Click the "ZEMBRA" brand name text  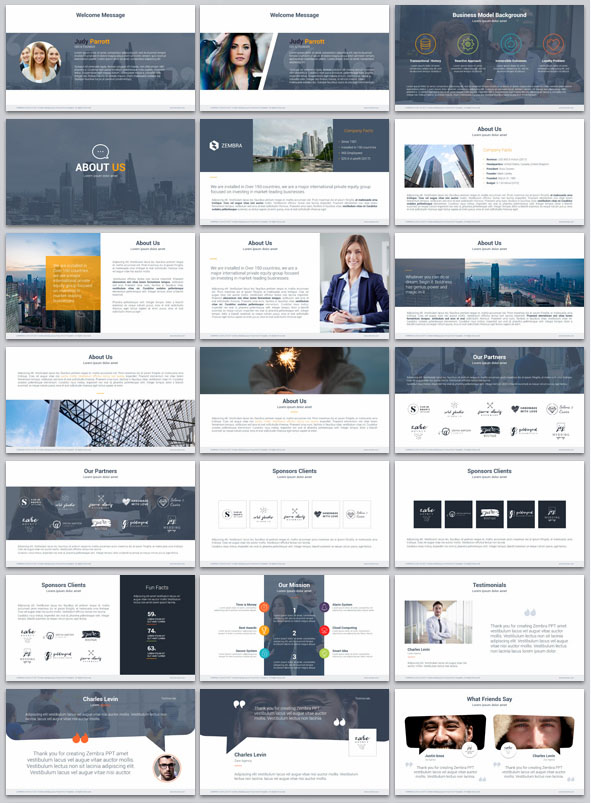(x=232, y=146)
